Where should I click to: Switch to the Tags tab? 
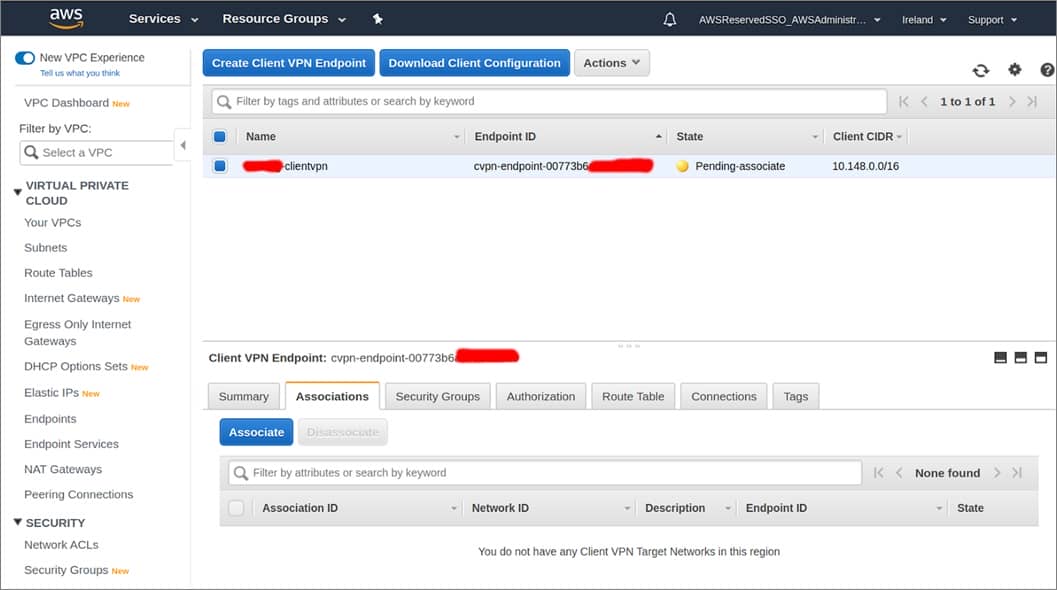click(795, 396)
